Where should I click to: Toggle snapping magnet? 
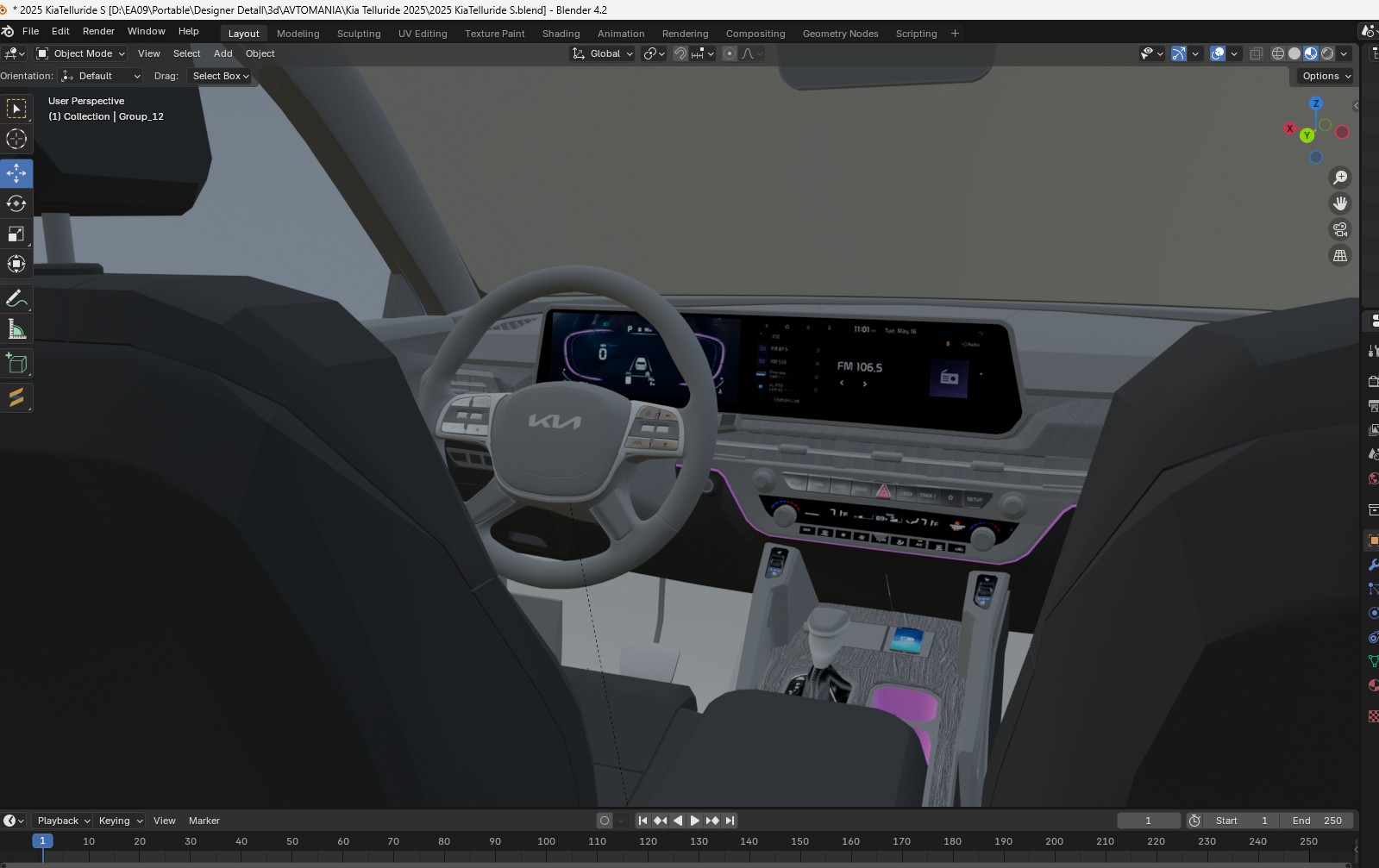680,53
